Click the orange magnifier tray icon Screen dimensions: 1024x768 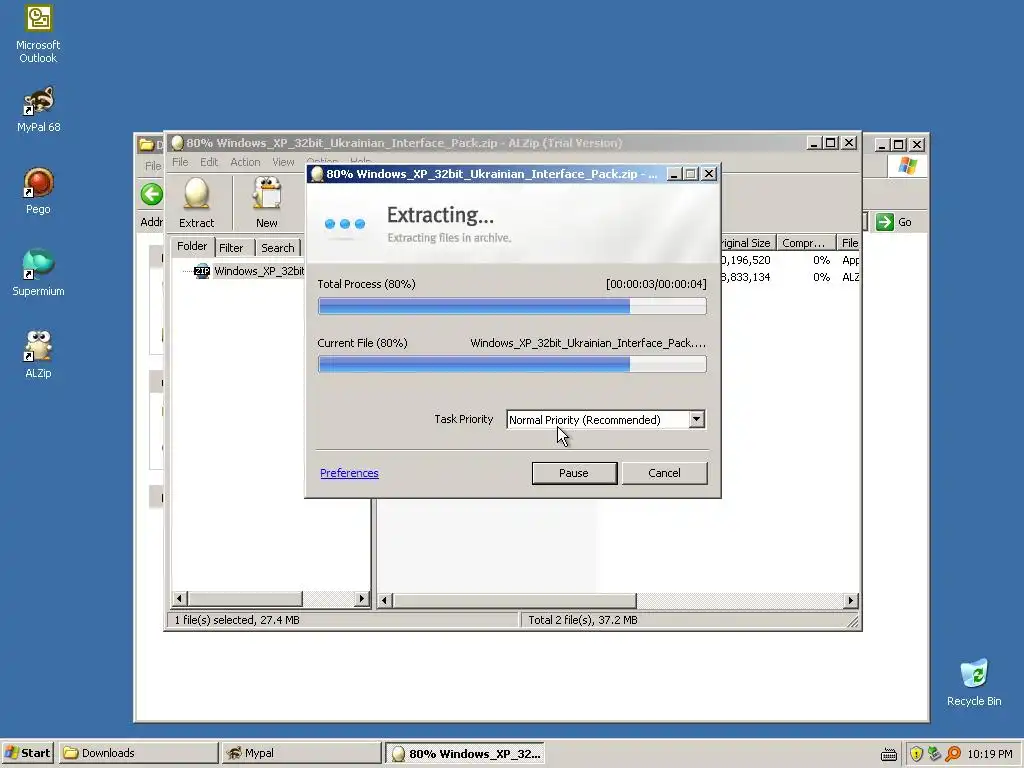[x=953, y=754]
